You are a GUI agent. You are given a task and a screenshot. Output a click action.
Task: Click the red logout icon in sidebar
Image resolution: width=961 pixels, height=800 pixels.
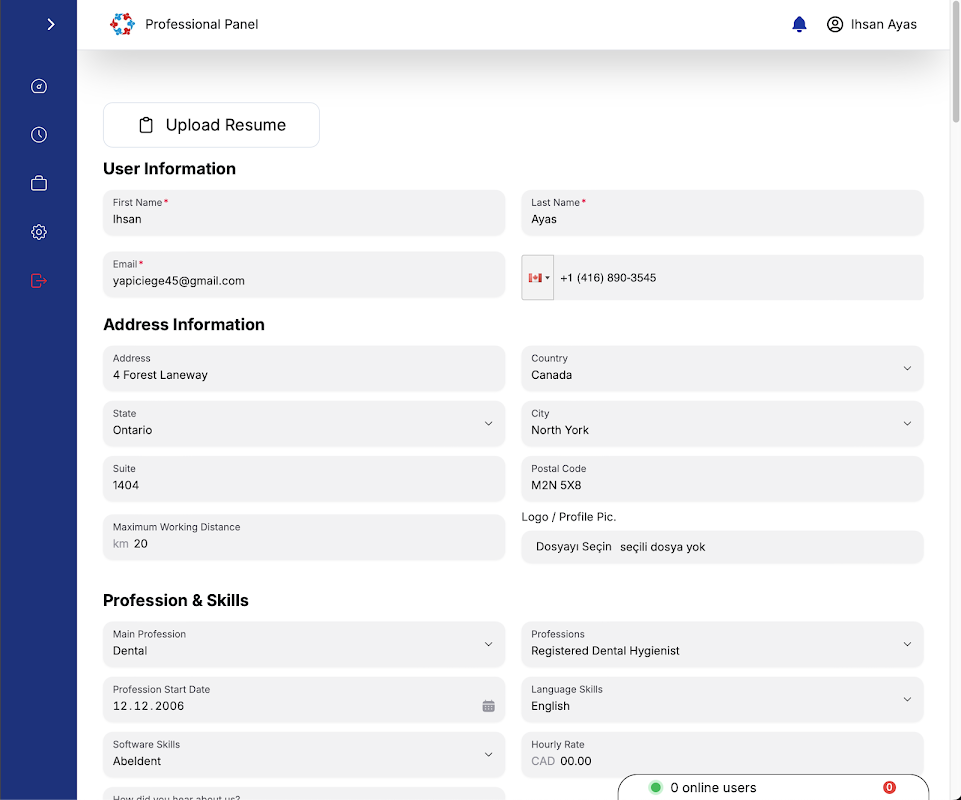coord(39,280)
